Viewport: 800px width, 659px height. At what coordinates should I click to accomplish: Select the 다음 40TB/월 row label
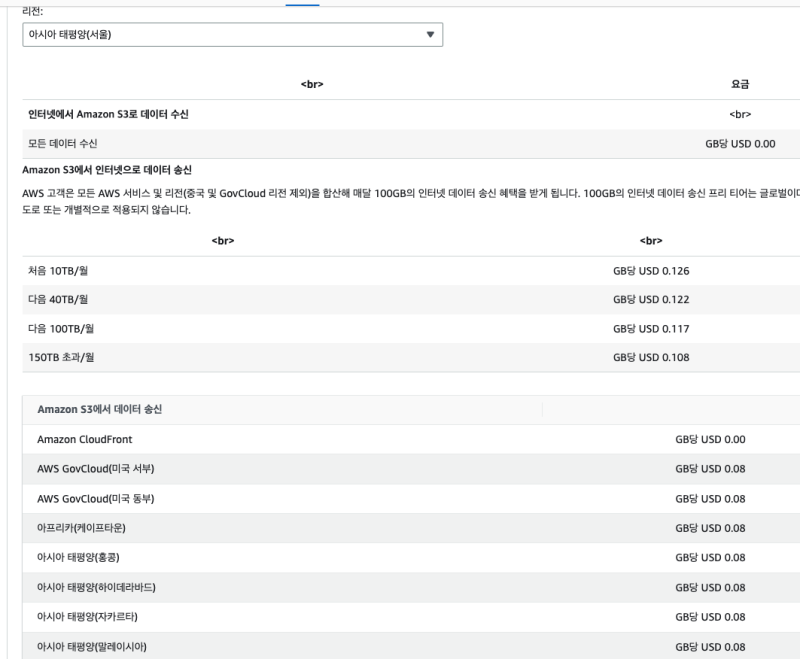58,299
